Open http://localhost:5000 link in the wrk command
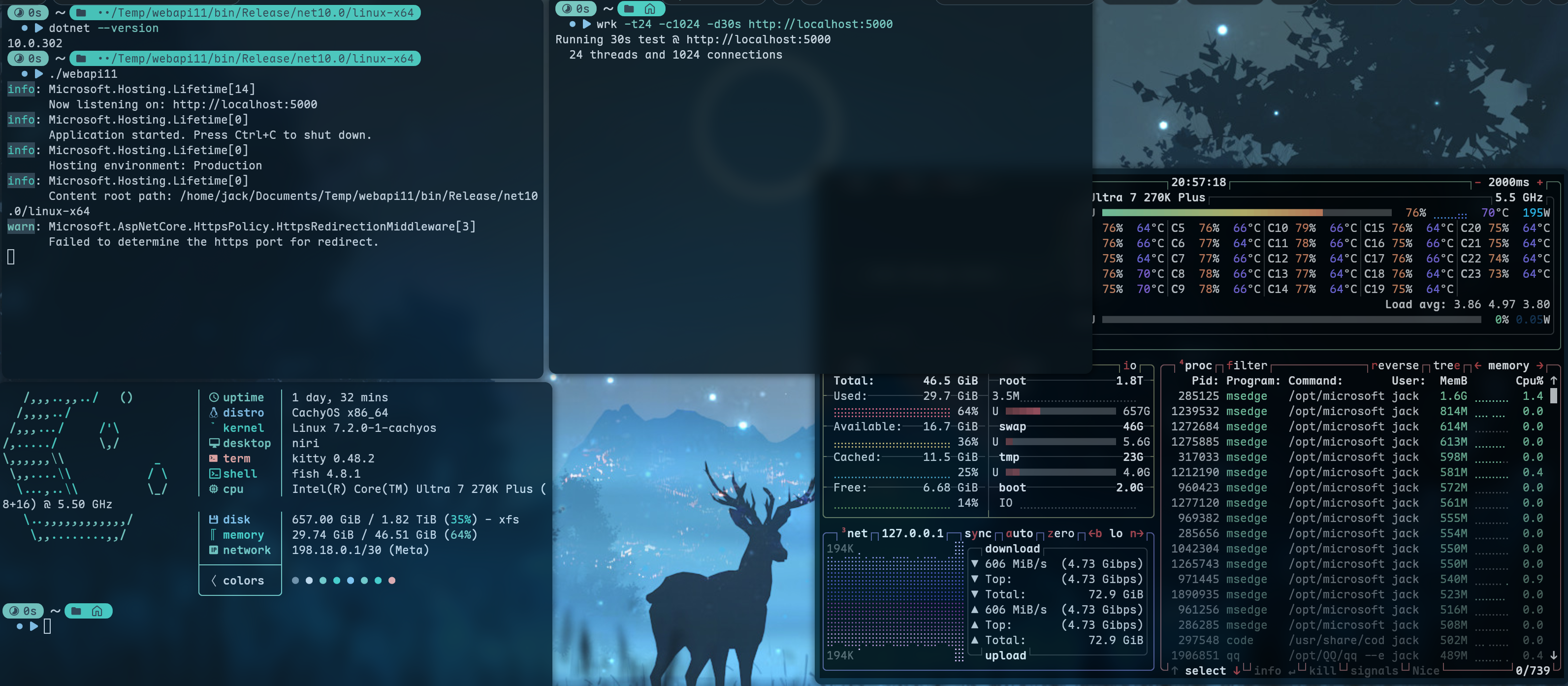 tap(820, 24)
